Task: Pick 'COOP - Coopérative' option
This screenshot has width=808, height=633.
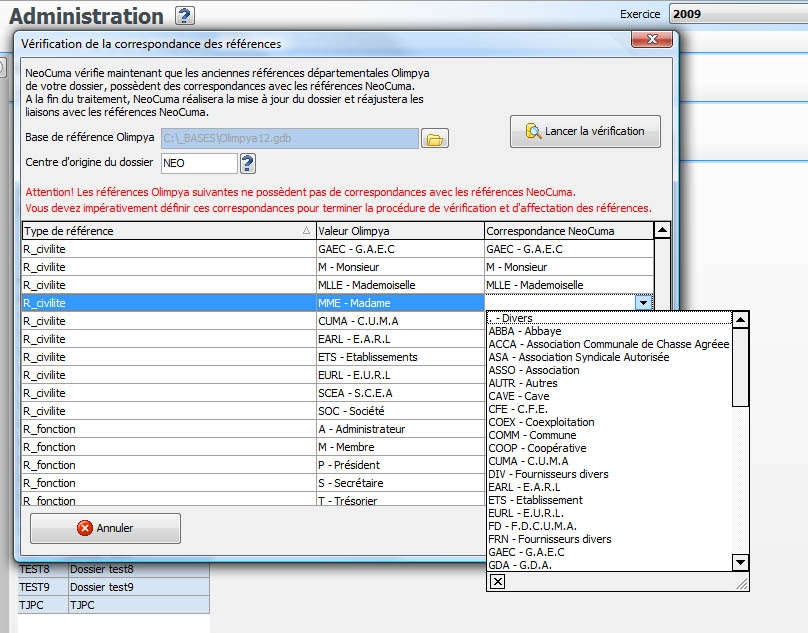Action: click(x=609, y=448)
